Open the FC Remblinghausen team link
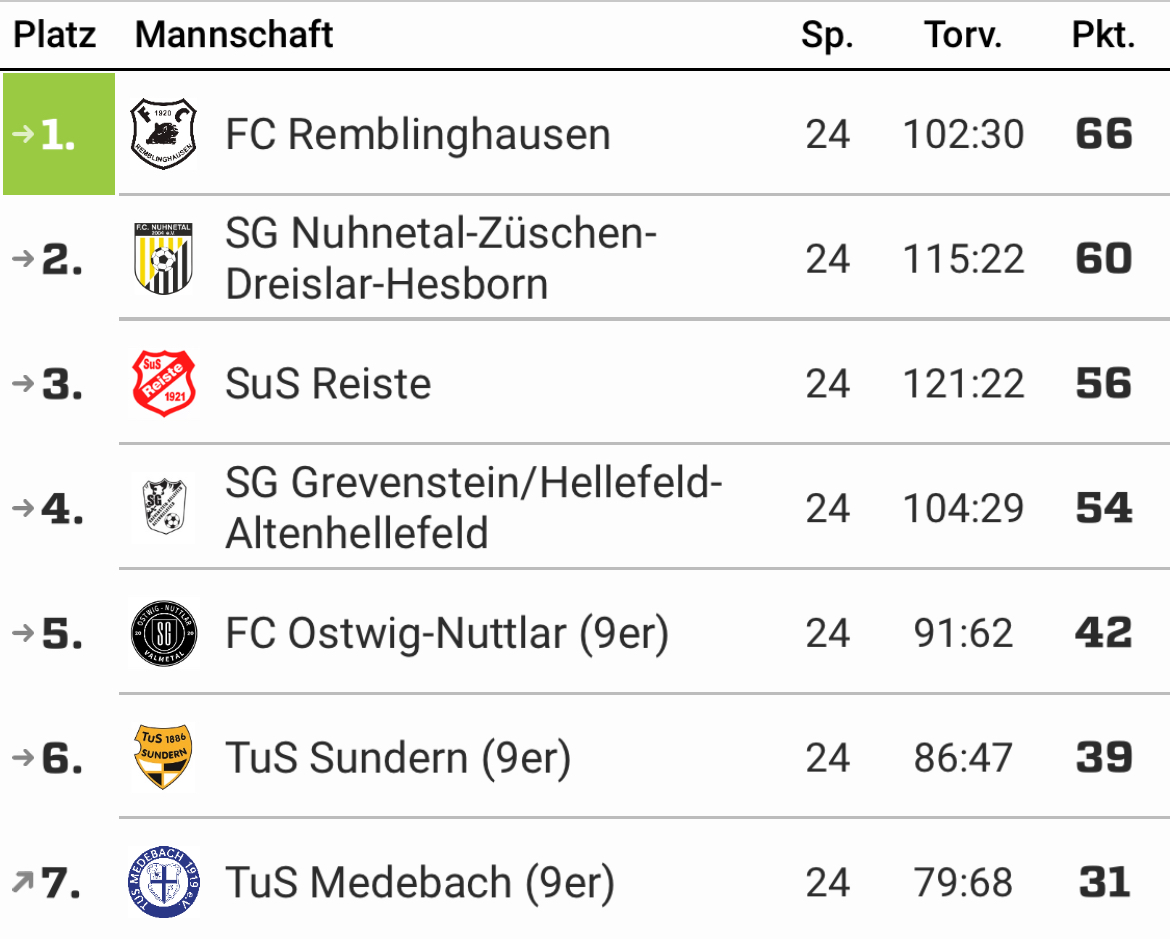 pos(418,134)
